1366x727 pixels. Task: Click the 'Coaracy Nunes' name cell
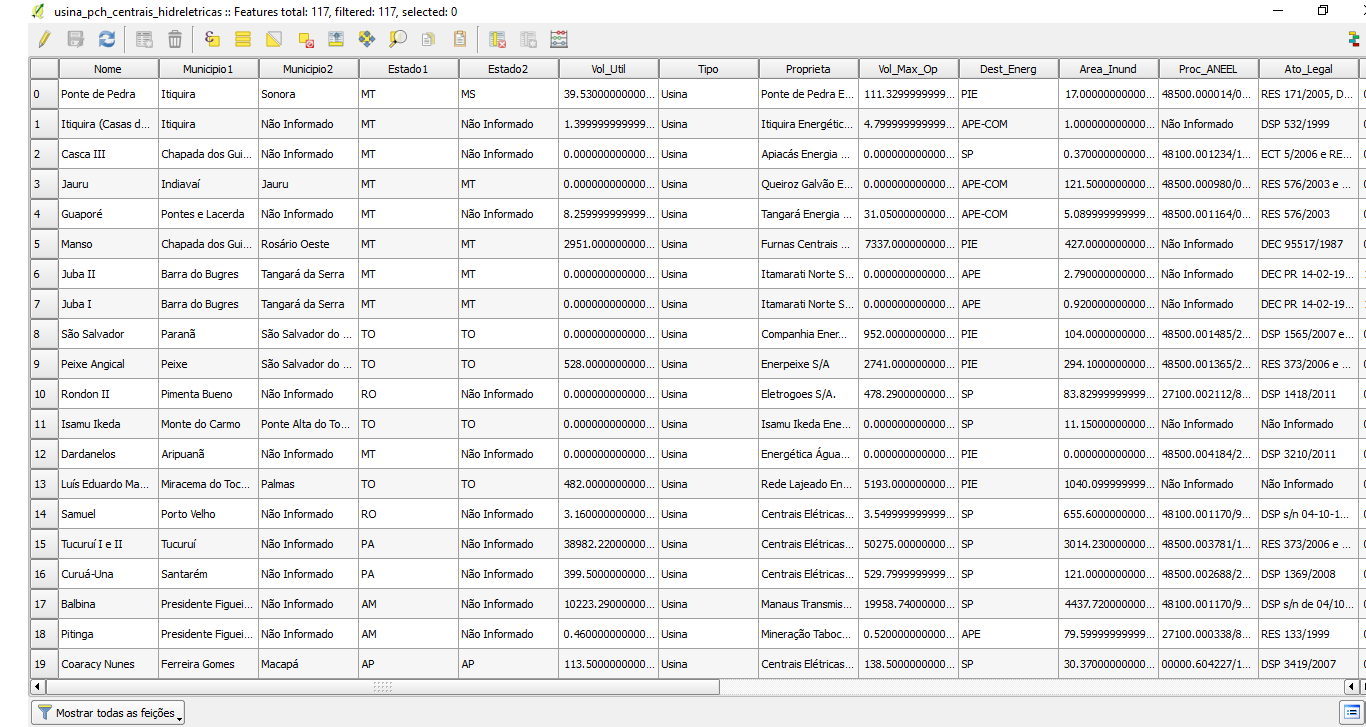(x=108, y=664)
